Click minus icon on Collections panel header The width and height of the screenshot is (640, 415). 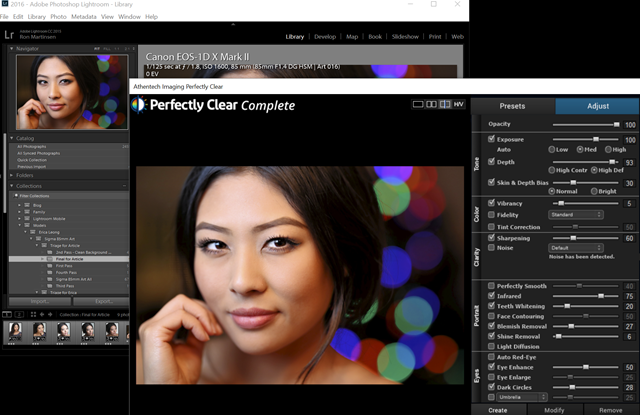coord(124,186)
